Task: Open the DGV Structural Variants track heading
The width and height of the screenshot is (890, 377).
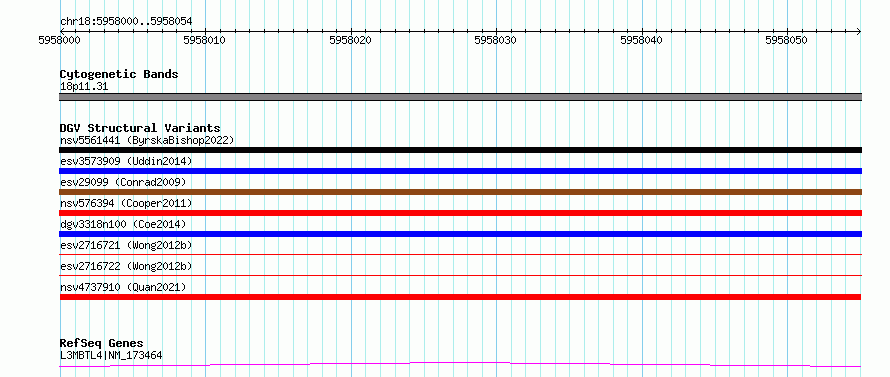Action: point(140,128)
